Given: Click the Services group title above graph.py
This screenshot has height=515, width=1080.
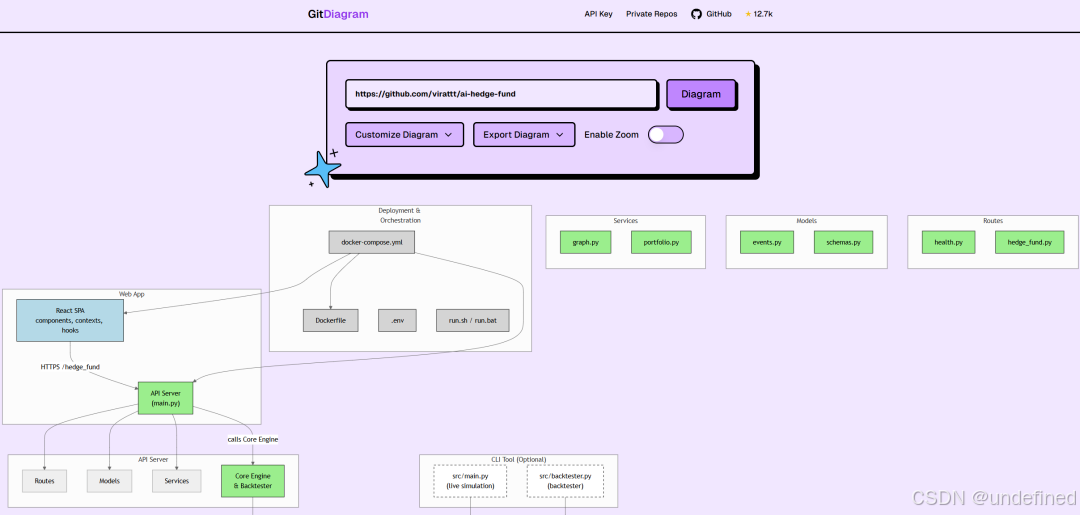Looking at the screenshot, I should [x=625, y=221].
